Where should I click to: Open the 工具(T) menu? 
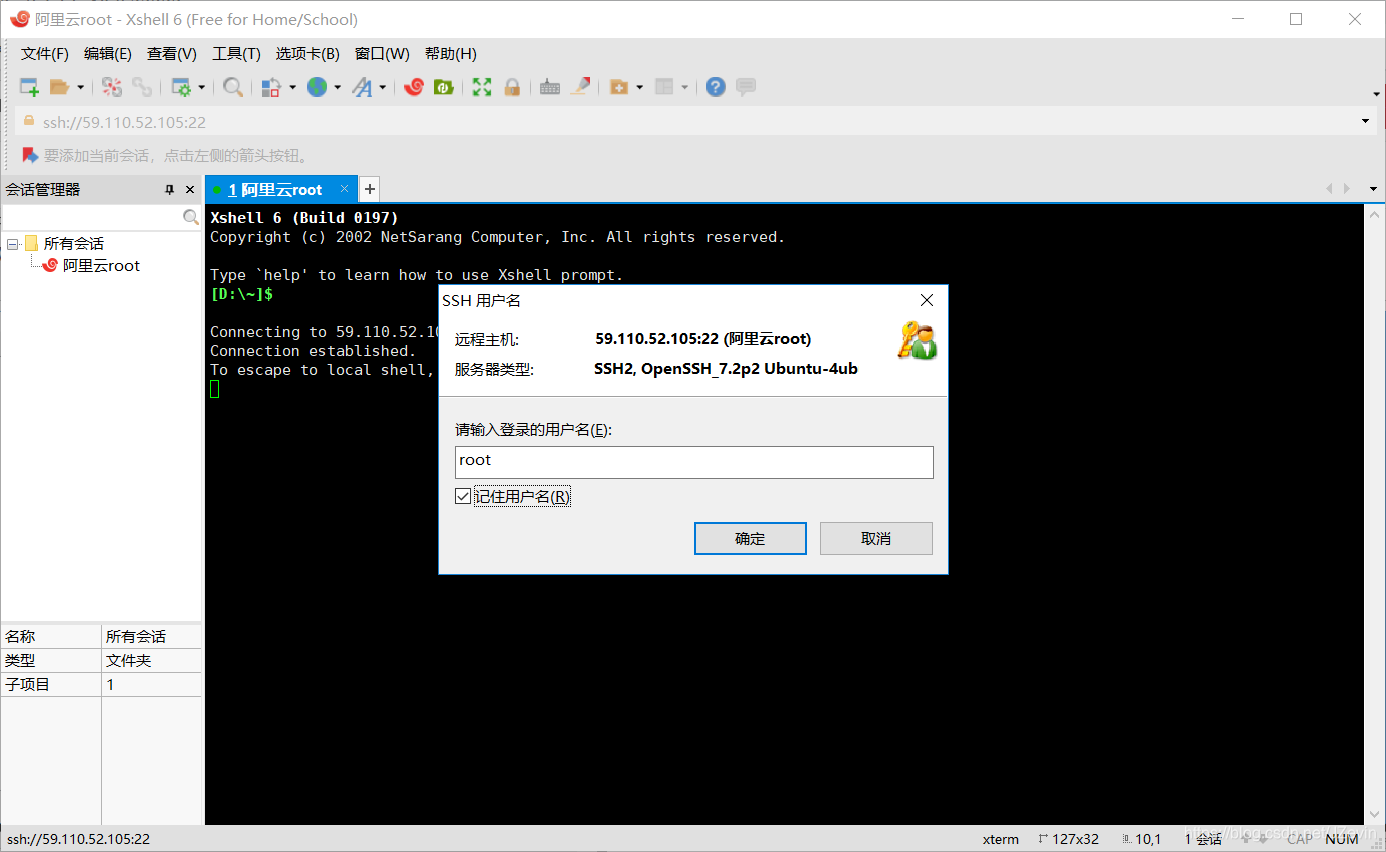(x=236, y=54)
